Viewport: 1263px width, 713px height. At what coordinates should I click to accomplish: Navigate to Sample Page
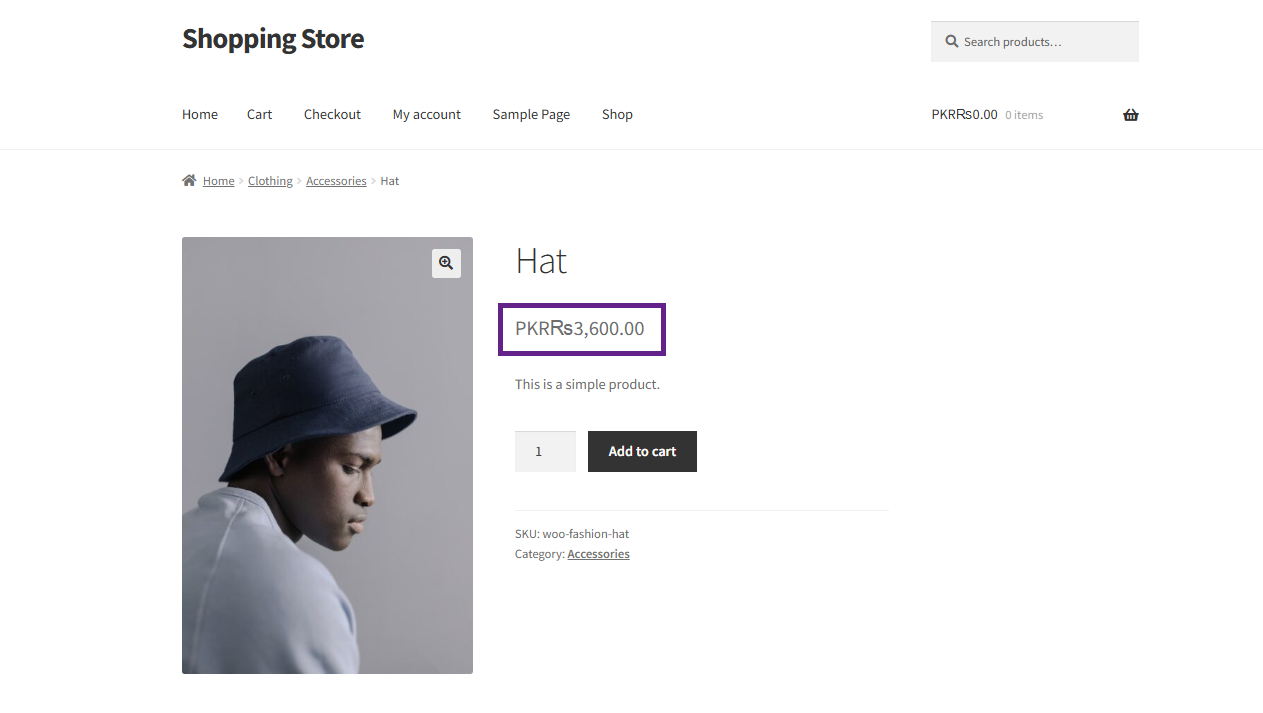coord(531,114)
